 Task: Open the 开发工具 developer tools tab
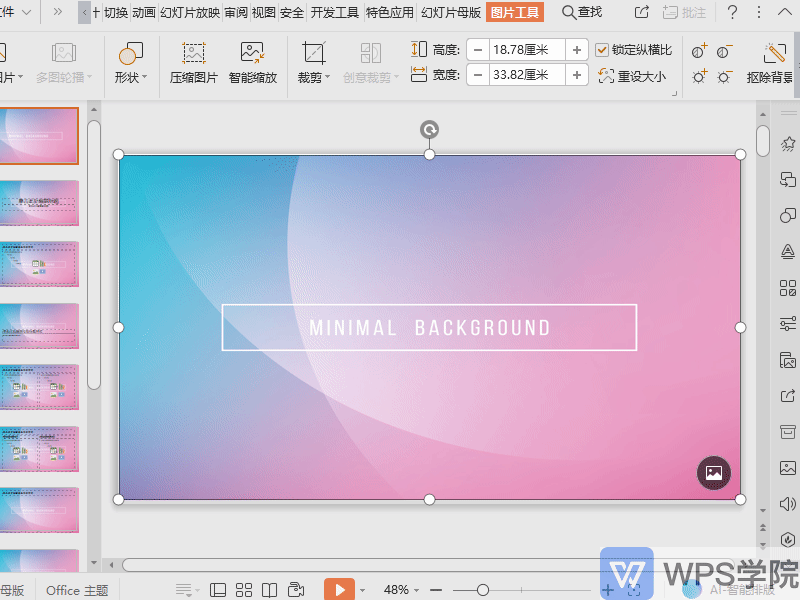(x=335, y=12)
